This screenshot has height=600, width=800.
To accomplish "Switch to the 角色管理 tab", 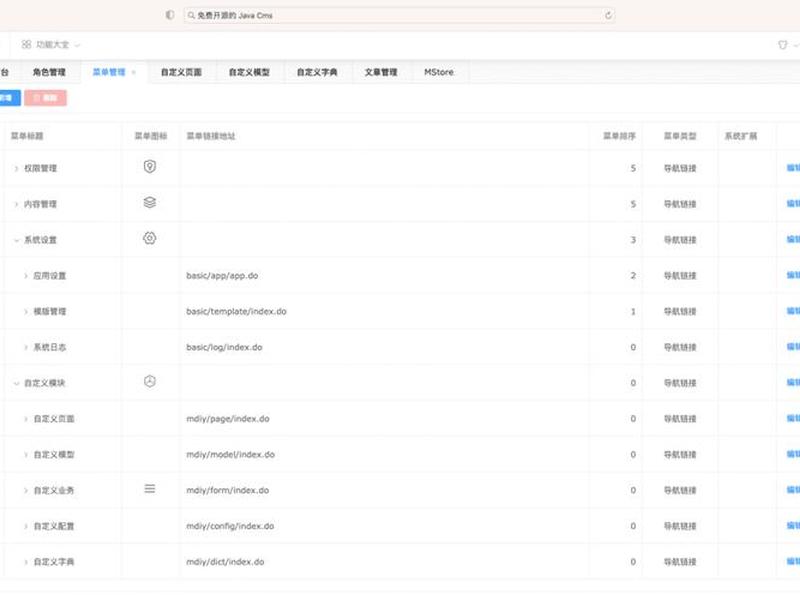I will coord(49,72).
